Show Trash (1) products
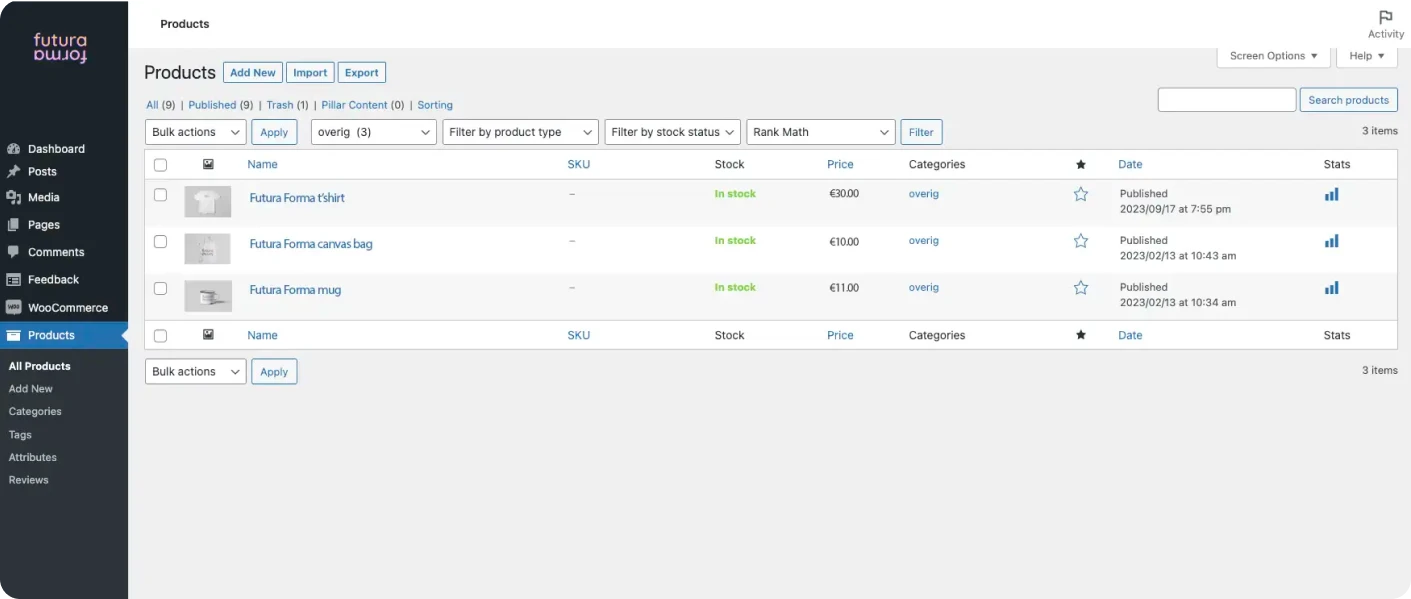1411x599 pixels. tap(287, 105)
